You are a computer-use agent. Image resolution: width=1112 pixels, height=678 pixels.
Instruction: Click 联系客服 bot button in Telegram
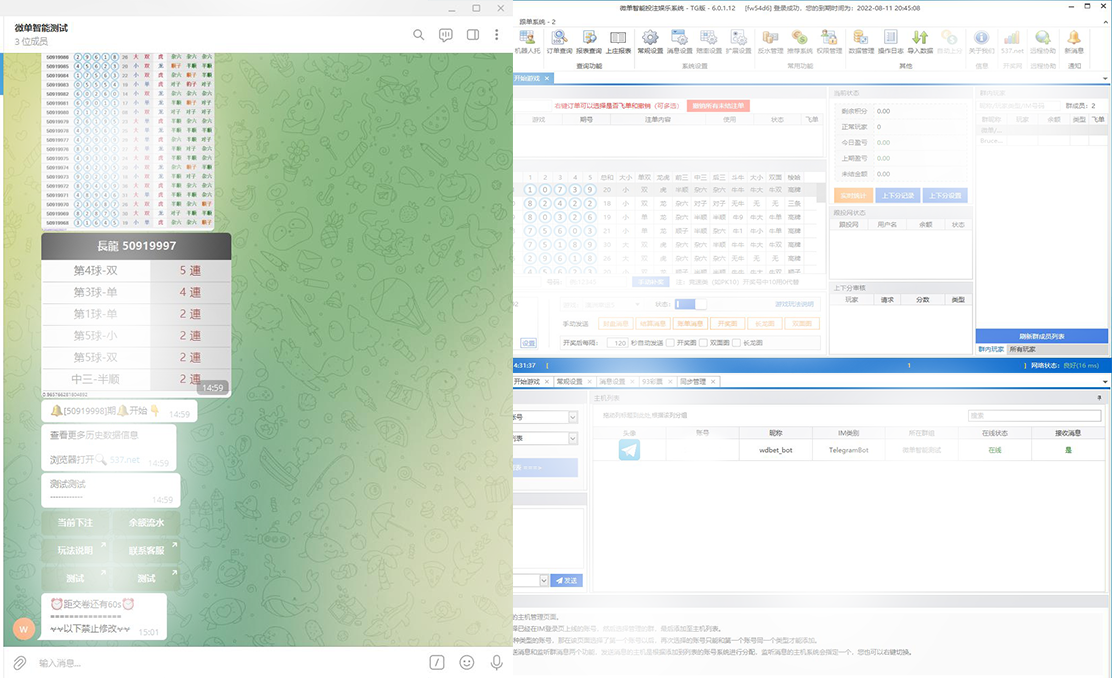tap(146, 550)
